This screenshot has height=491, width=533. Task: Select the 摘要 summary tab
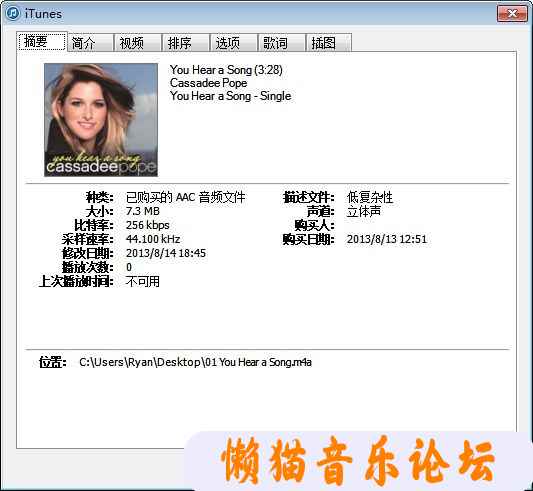(x=42, y=41)
